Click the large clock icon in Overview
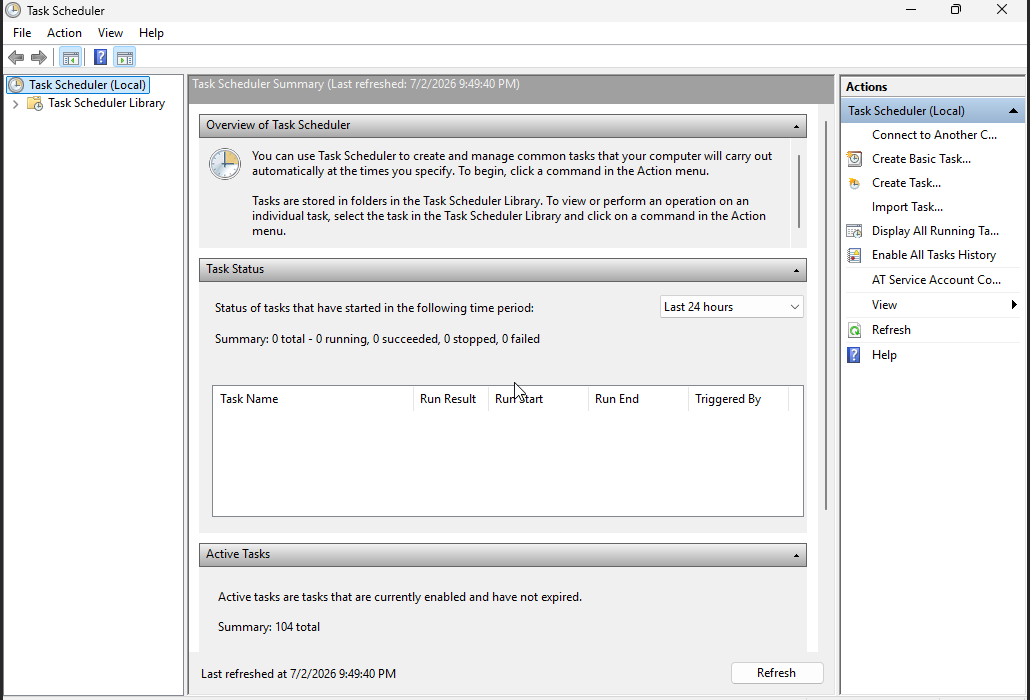This screenshot has width=1030, height=700. pos(225,164)
